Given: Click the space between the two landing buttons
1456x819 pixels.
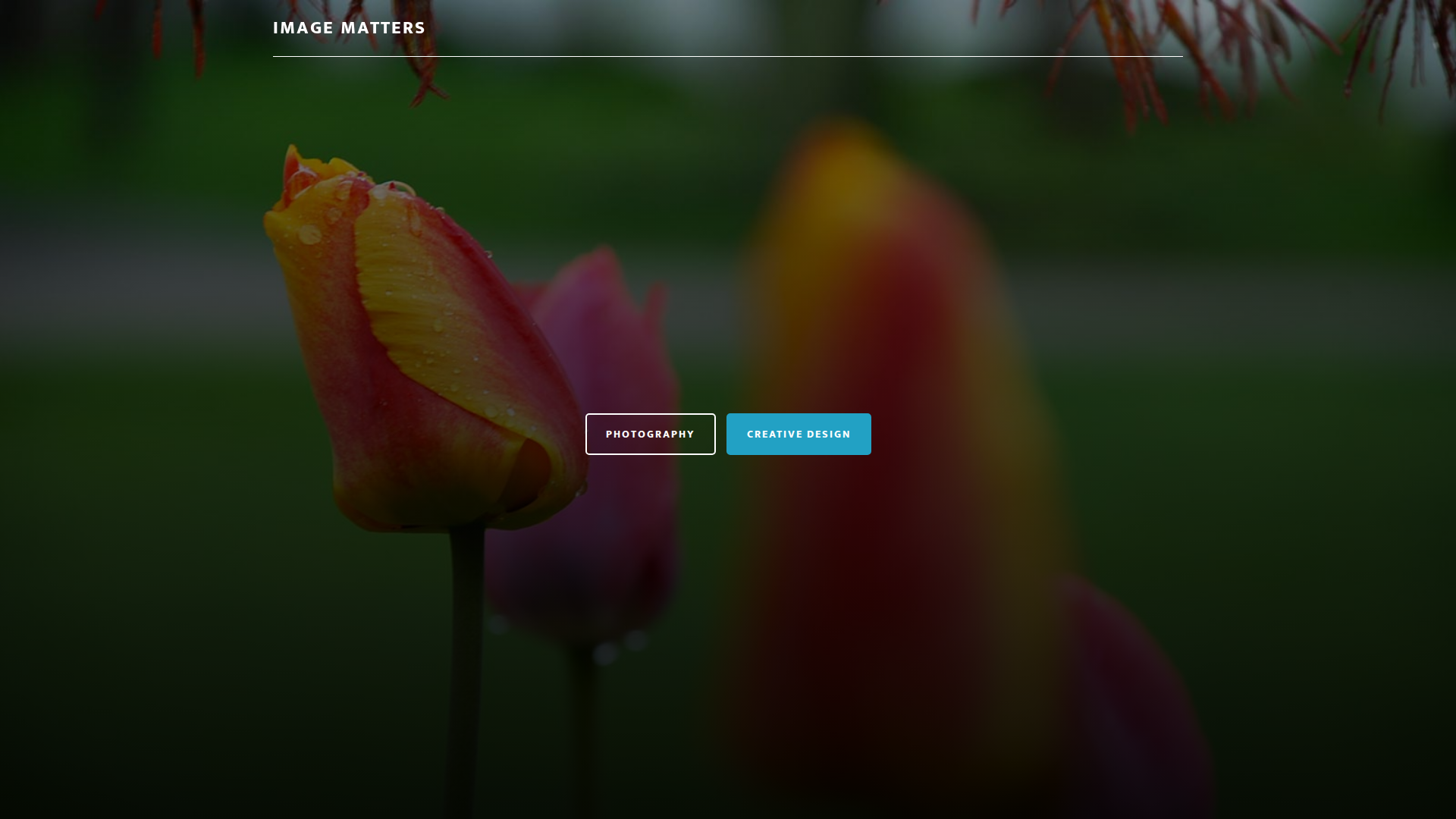Looking at the screenshot, I should tap(720, 434).
